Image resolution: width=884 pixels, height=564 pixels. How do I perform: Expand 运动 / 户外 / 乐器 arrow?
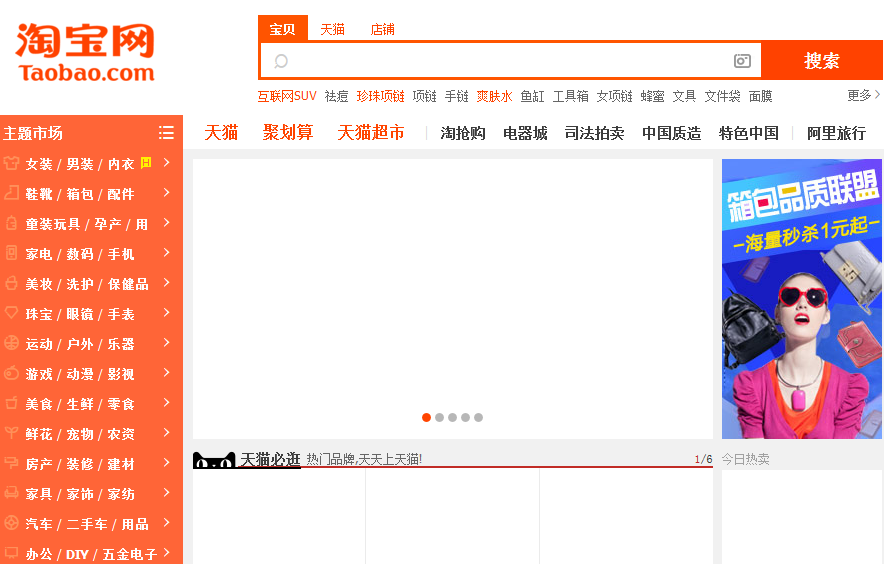[166, 342]
